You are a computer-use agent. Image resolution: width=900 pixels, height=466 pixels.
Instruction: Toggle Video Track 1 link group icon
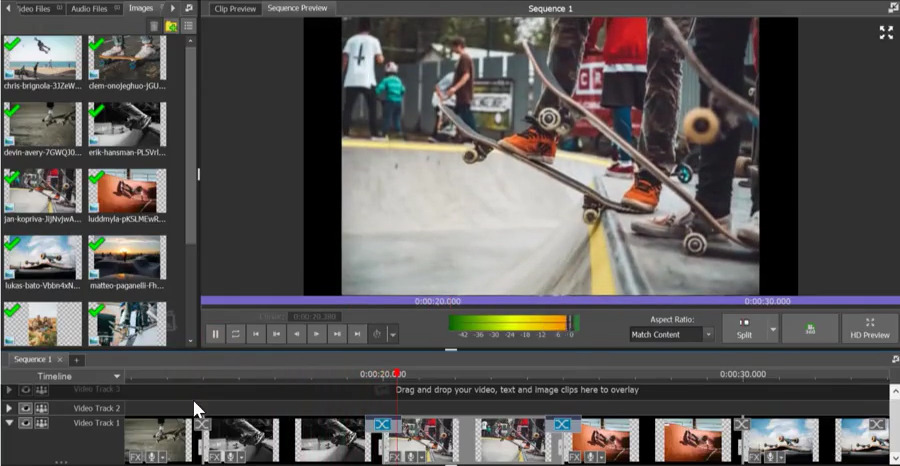point(41,423)
